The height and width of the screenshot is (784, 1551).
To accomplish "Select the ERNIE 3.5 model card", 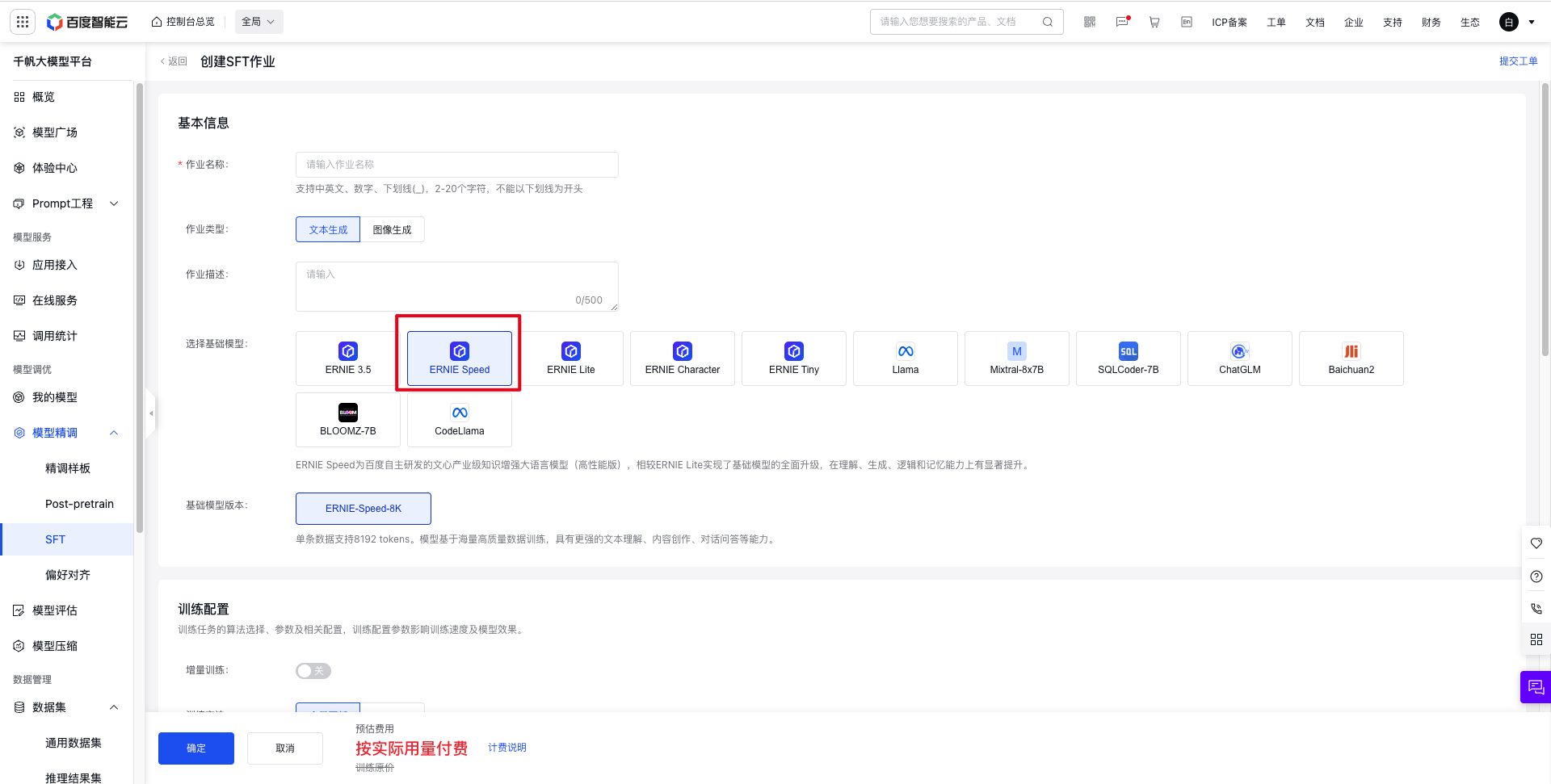I will [x=348, y=358].
